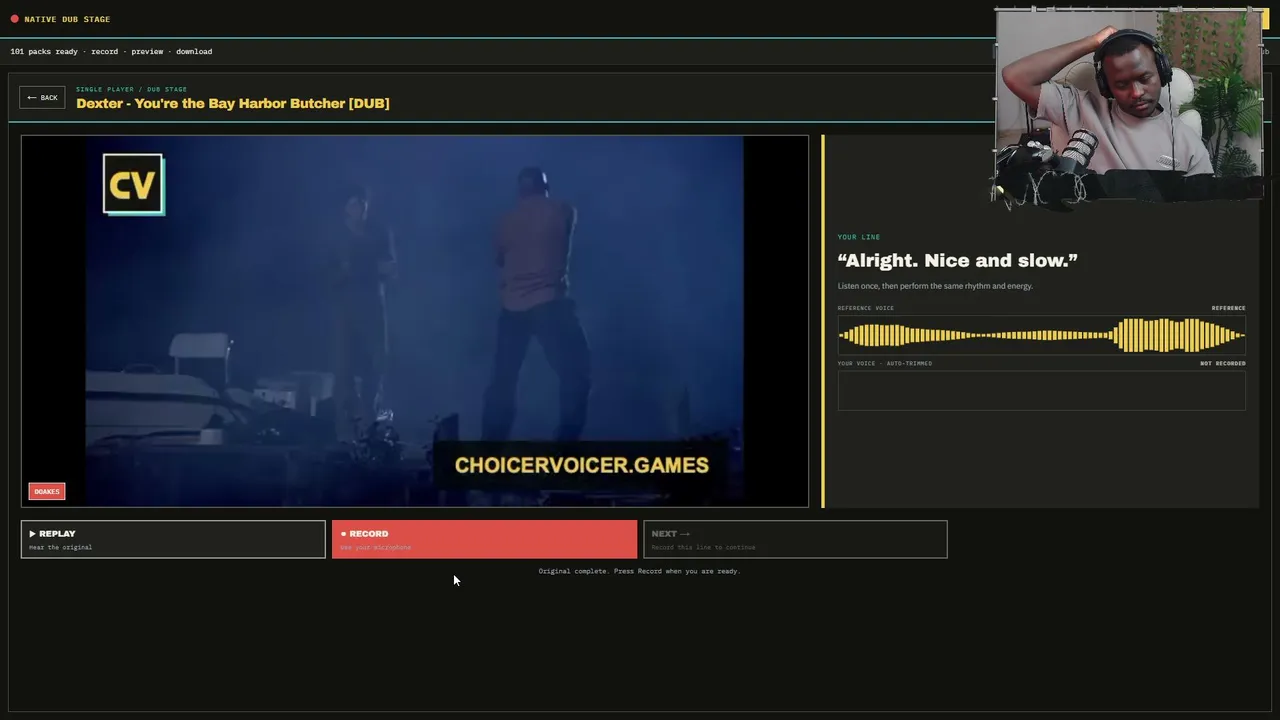Click the CV logo on the video

click(133, 184)
